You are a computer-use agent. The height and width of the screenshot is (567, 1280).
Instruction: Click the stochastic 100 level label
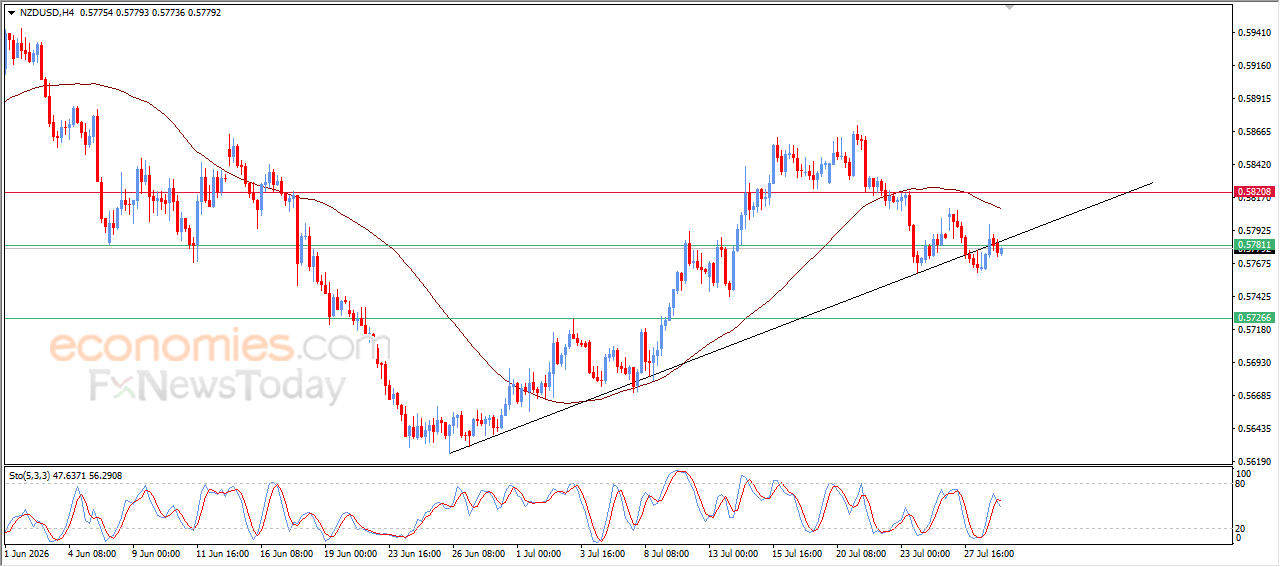tap(1244, 474)
